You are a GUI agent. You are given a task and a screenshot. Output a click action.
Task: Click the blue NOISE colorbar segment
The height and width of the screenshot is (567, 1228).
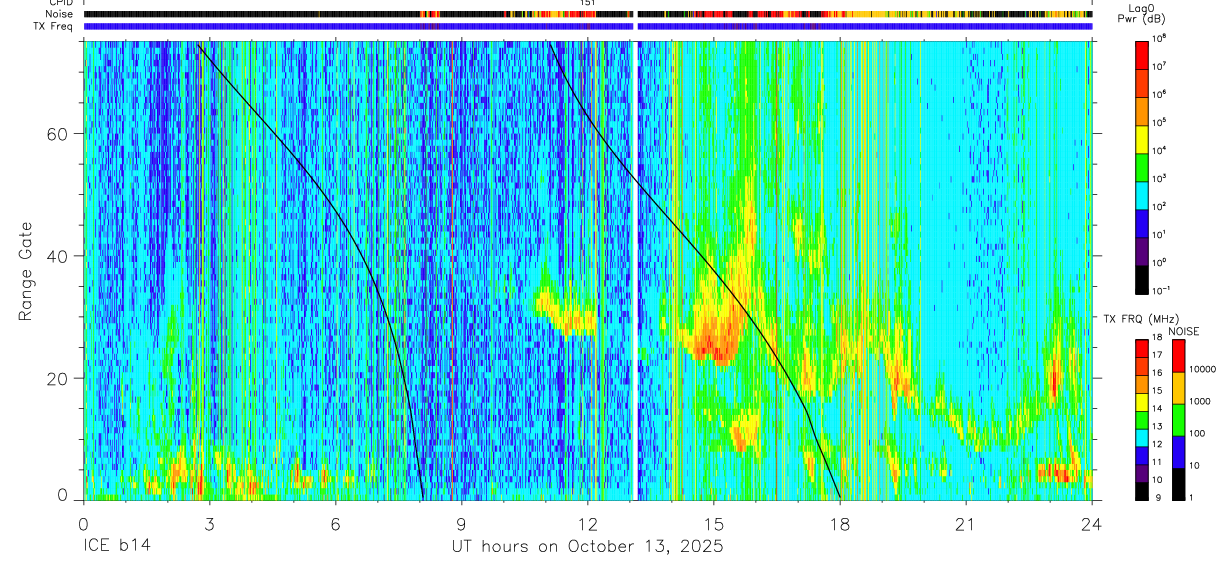pos(1178,452)
